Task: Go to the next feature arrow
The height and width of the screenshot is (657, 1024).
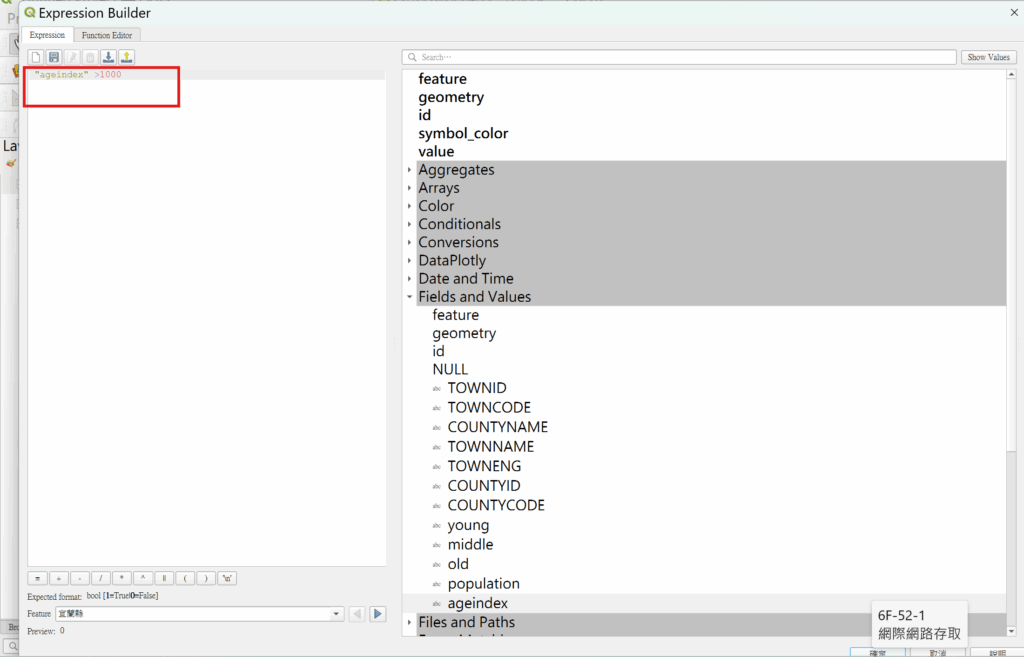Action: click(377, 614)
